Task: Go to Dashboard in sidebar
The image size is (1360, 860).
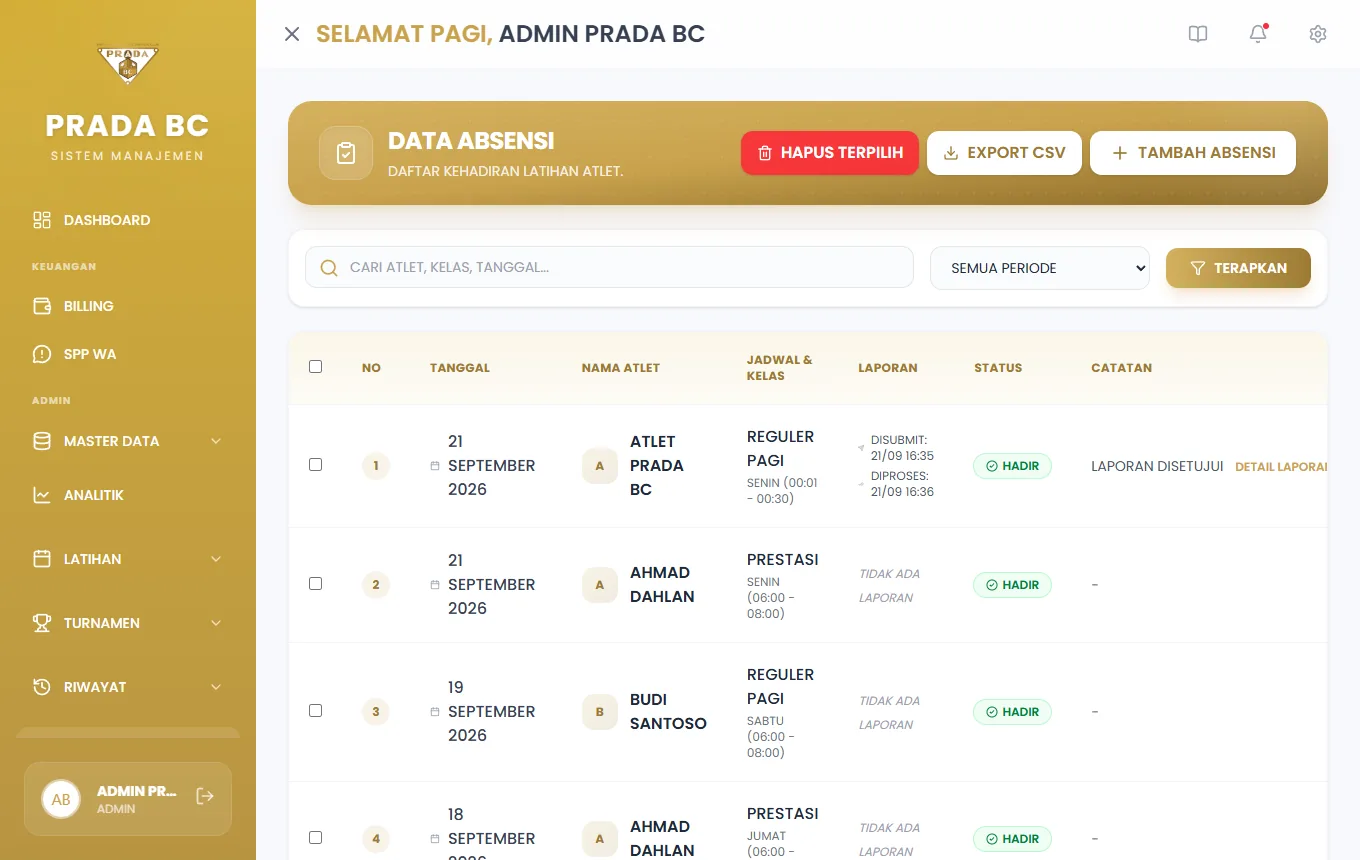Action: pos(127,220)
